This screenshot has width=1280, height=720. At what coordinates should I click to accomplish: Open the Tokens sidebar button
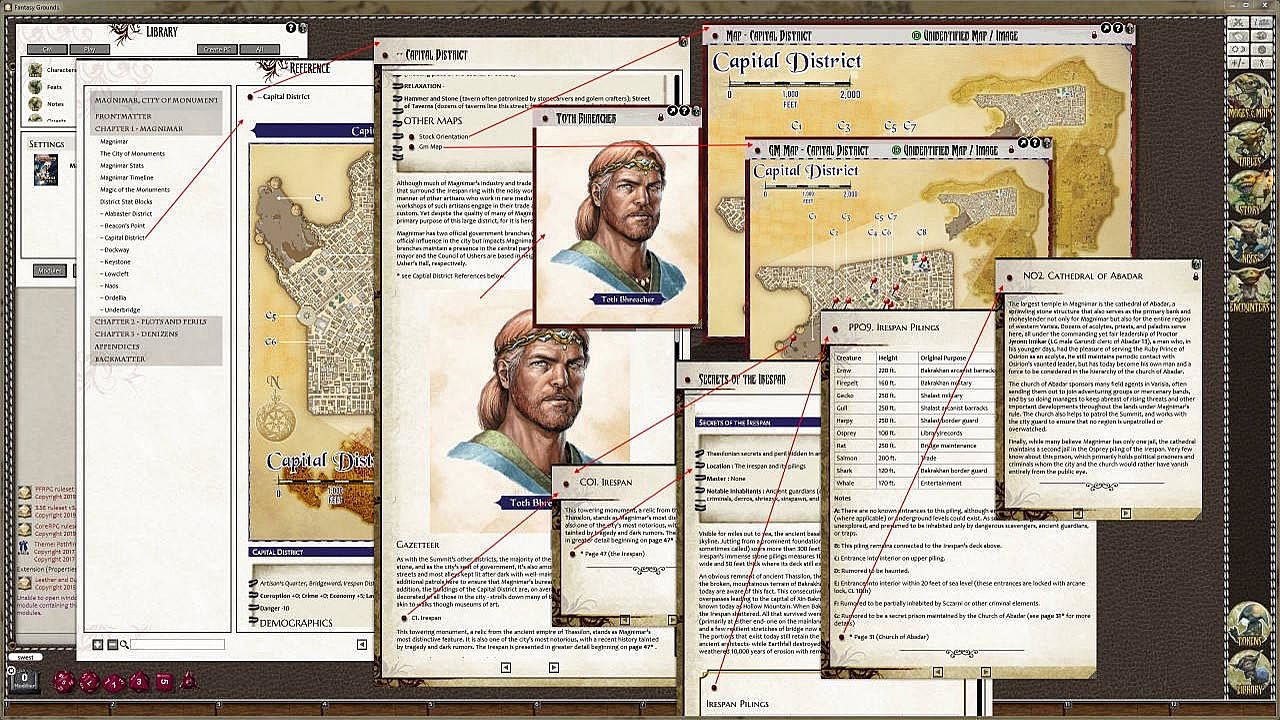pos(1250,623)
